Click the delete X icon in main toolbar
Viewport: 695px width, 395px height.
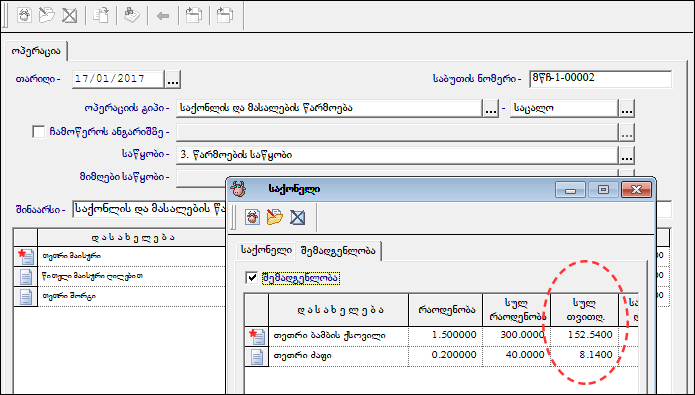click(x=69, y=16)
